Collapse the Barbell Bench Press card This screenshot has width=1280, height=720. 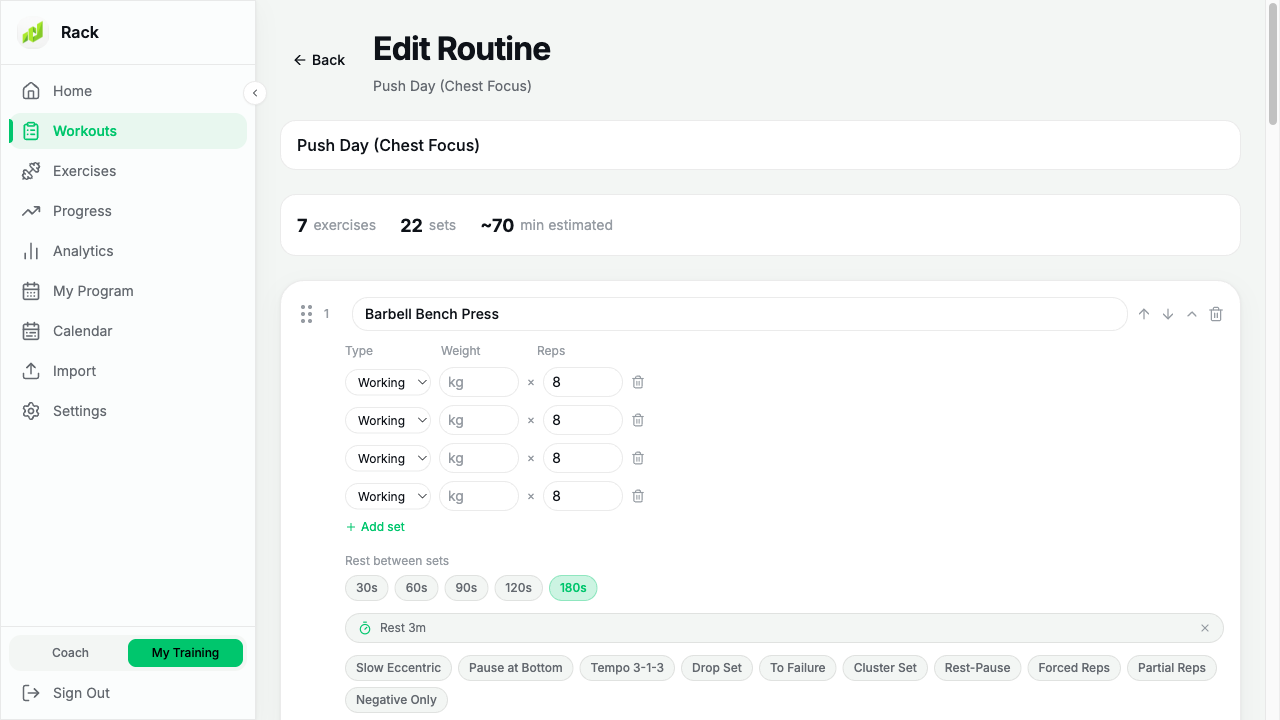click(1192, 314)
